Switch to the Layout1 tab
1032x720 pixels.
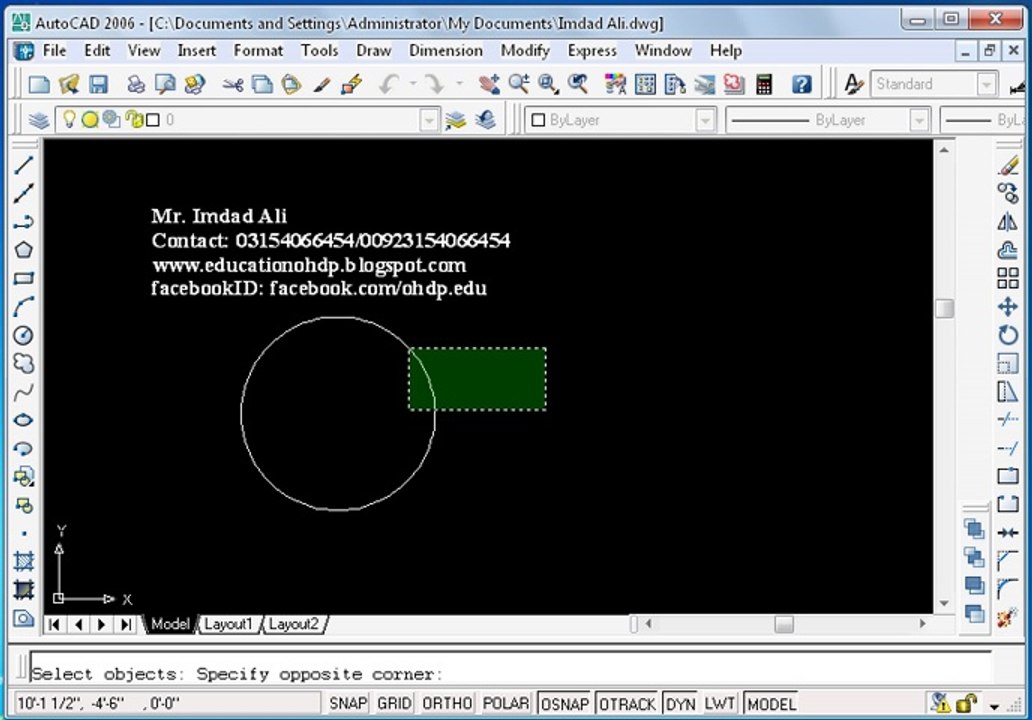pyautogui.click(x=228, y=624)
